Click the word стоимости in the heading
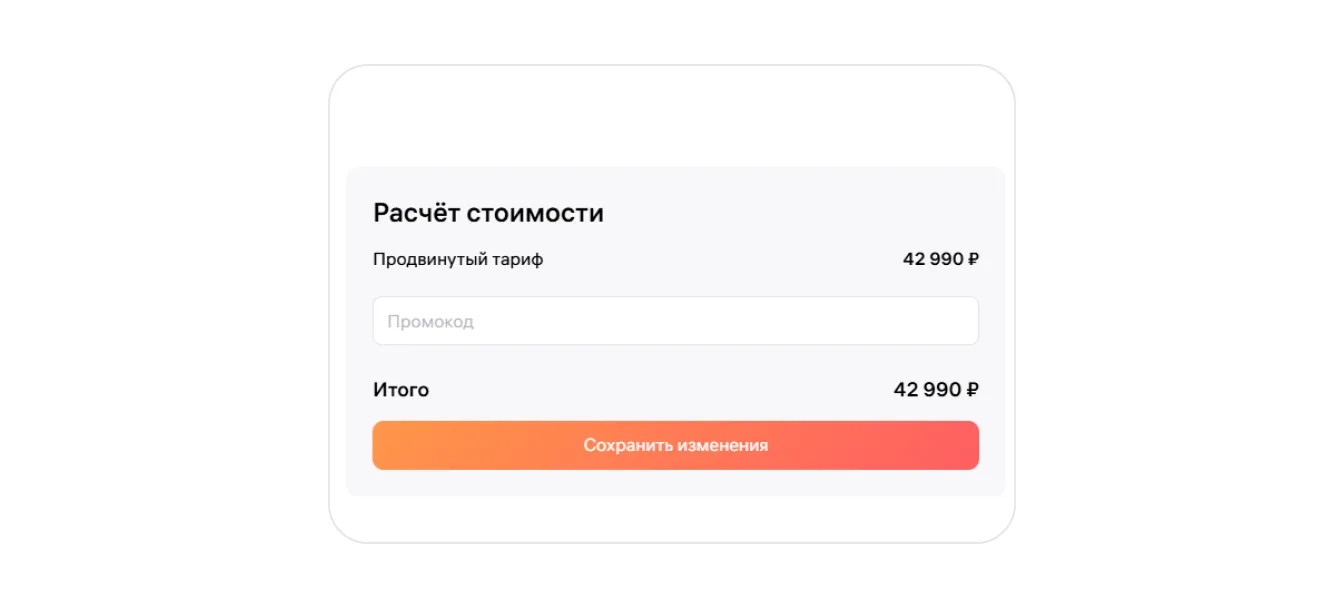The image size is (1344, 608). point(536,213)
